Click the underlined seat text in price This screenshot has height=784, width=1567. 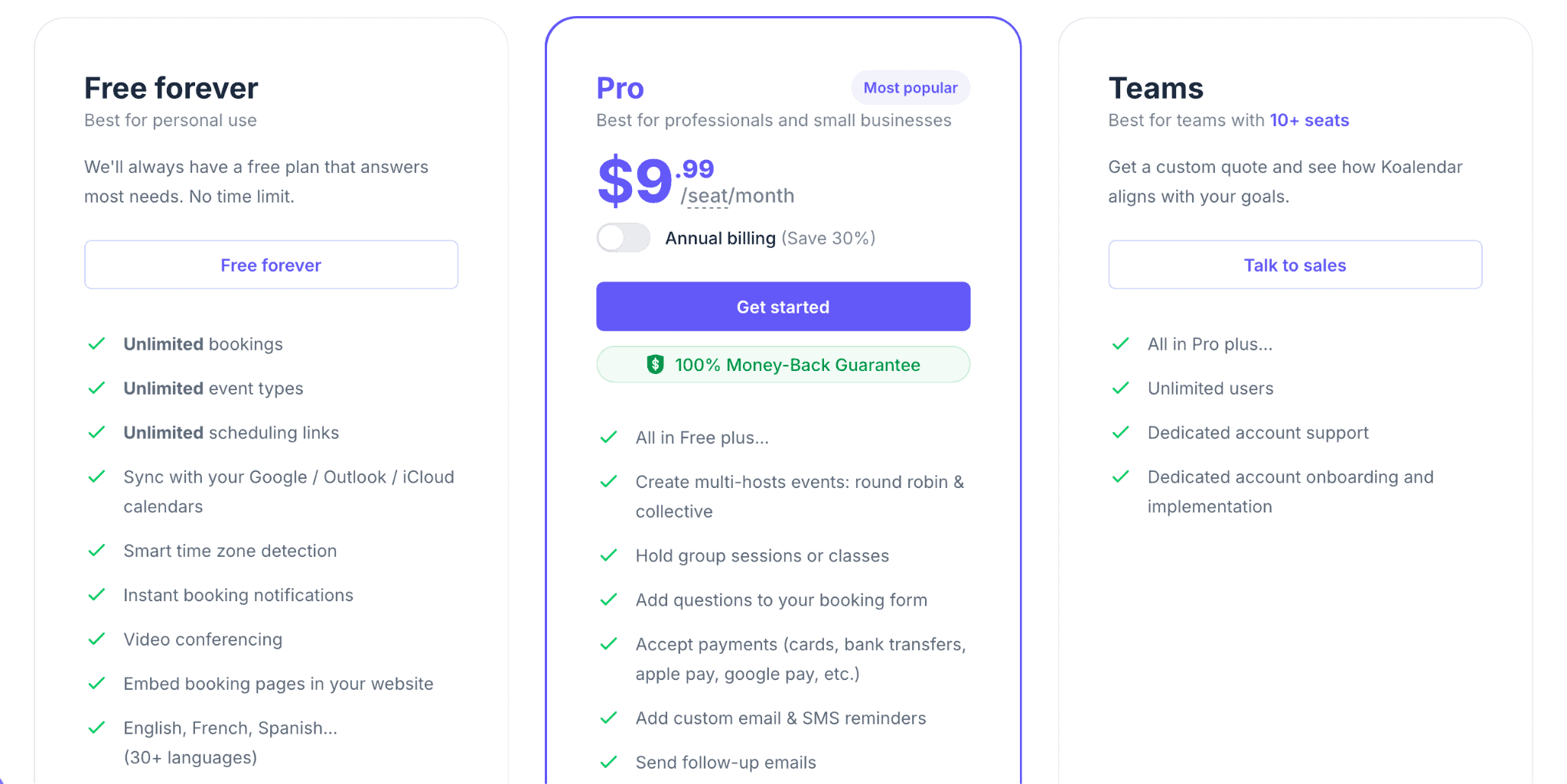(x=708, y=197)
